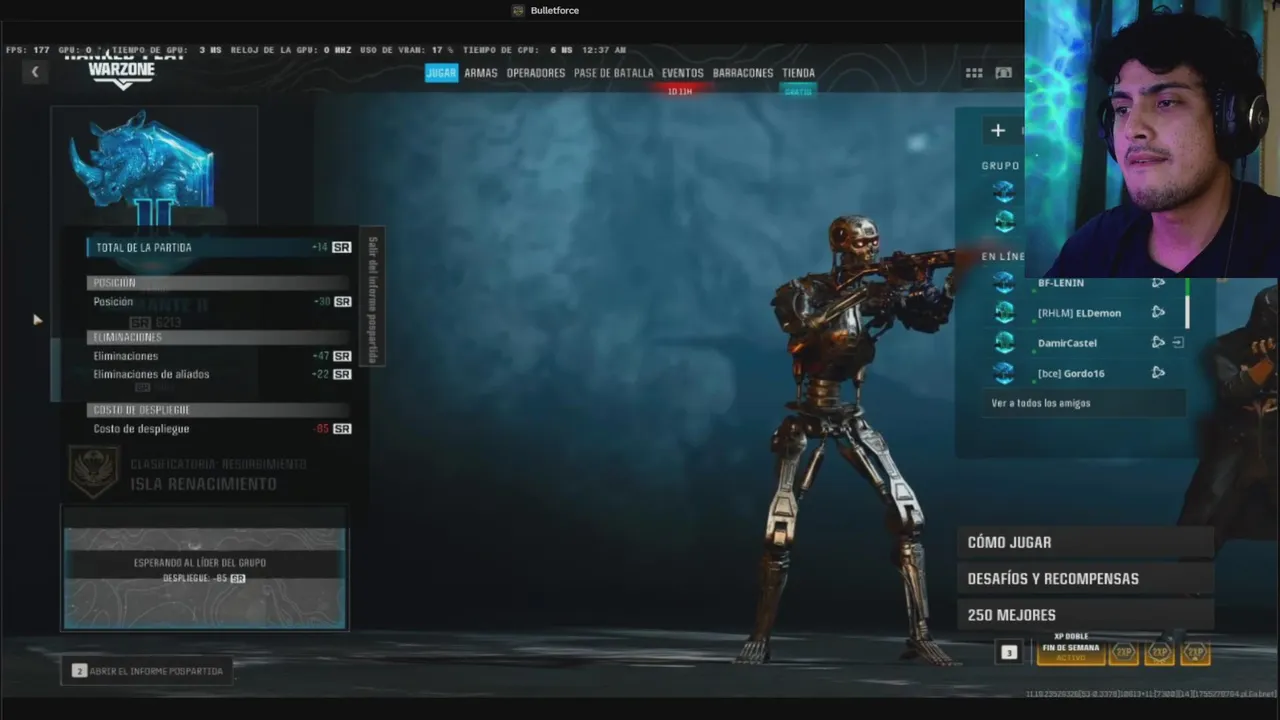Image resolution: width=1280 pixels, height=720 pixels.
Task: Select the first 2XP token icon
Action: [x=1123, y=652]
